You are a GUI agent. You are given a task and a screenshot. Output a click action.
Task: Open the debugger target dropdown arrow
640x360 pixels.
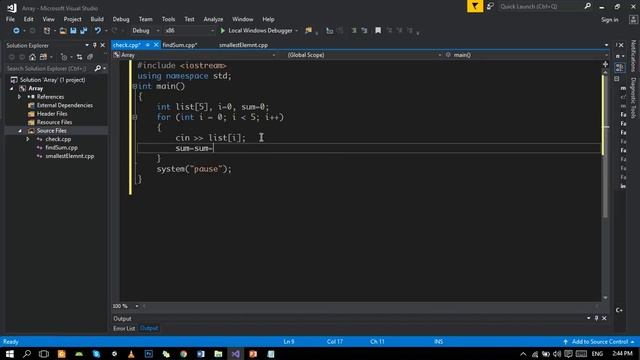(x=296, y=31)
